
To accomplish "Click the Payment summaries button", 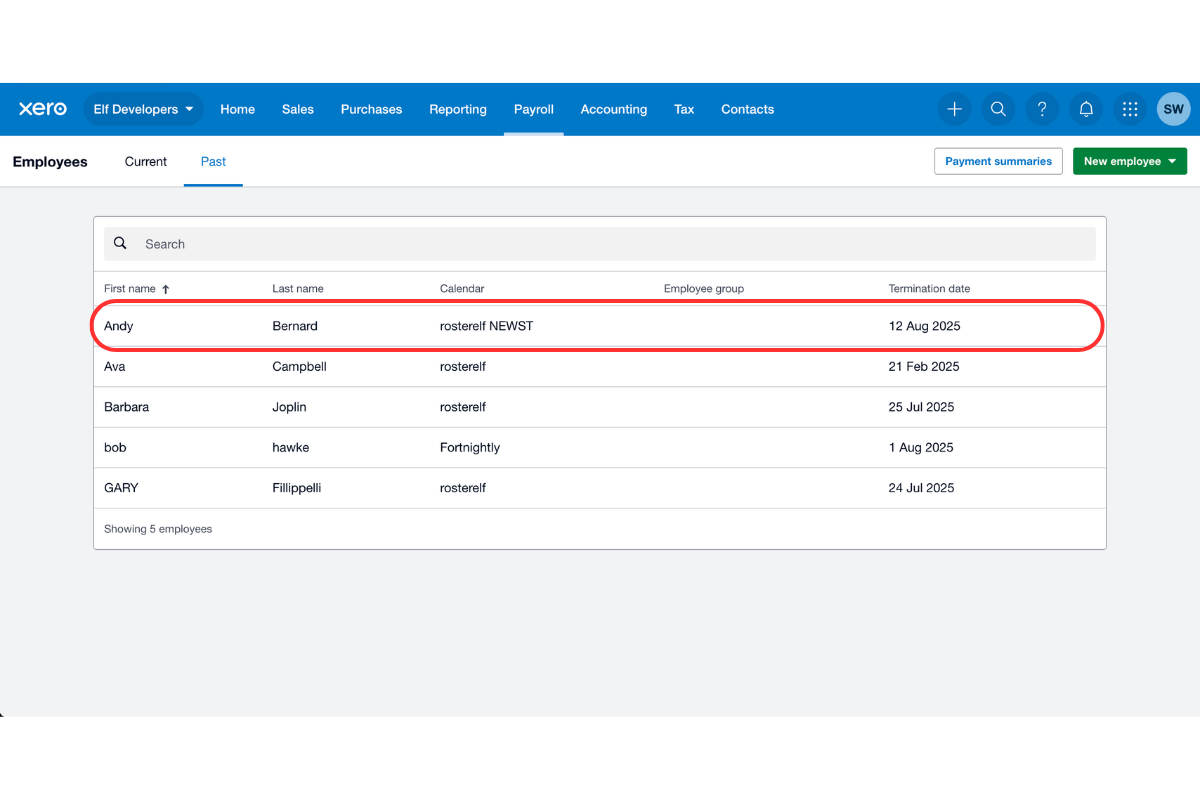I will (x=998, y=161).
